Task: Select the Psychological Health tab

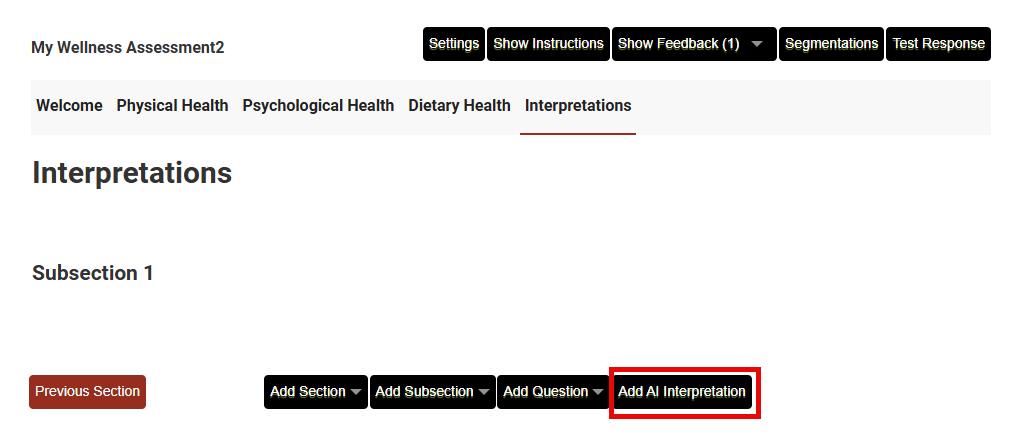Action: click(x=318, y=106)
